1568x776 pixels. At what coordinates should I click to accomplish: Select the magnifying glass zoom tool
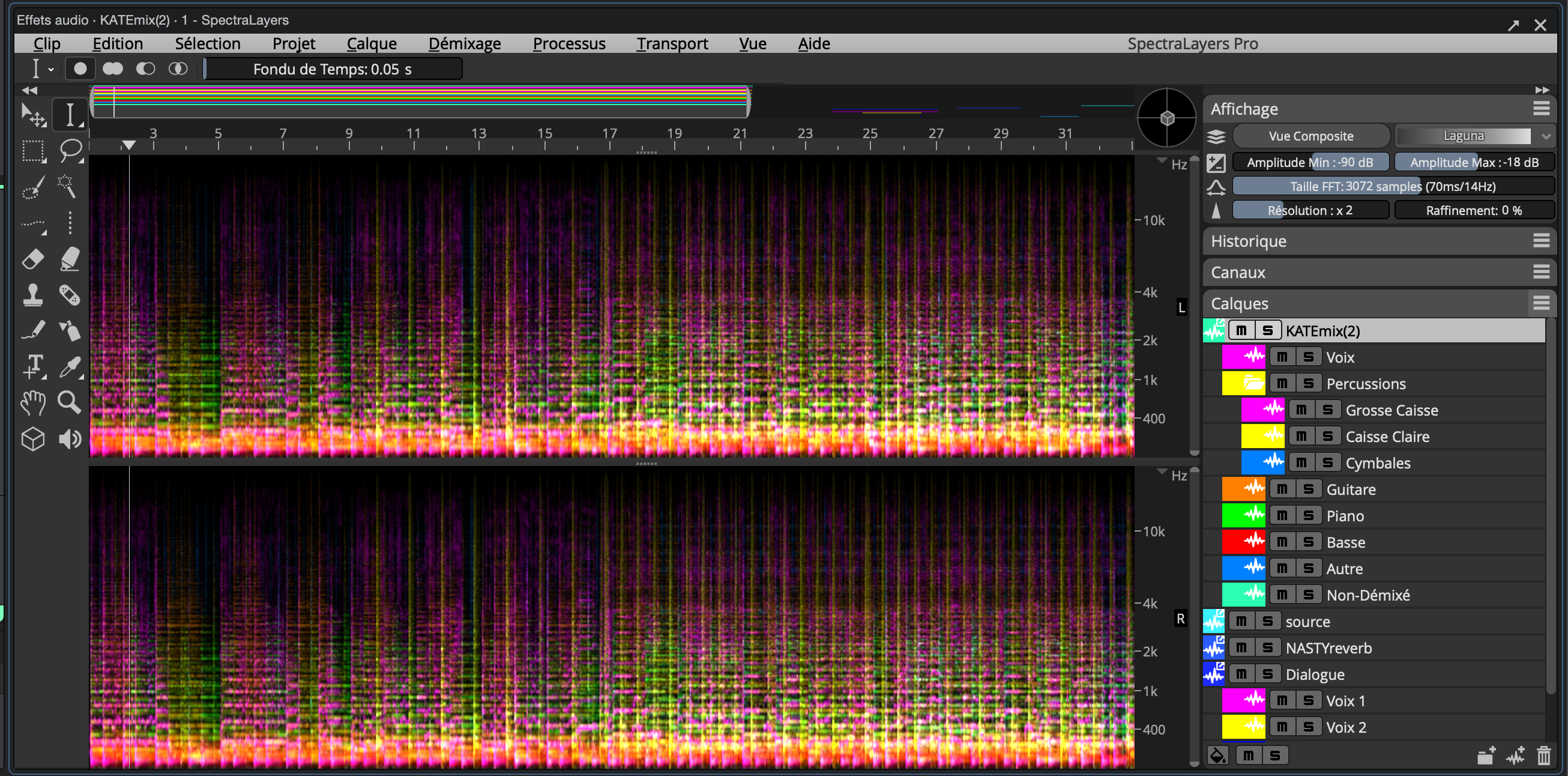click(x=70, y=402)
